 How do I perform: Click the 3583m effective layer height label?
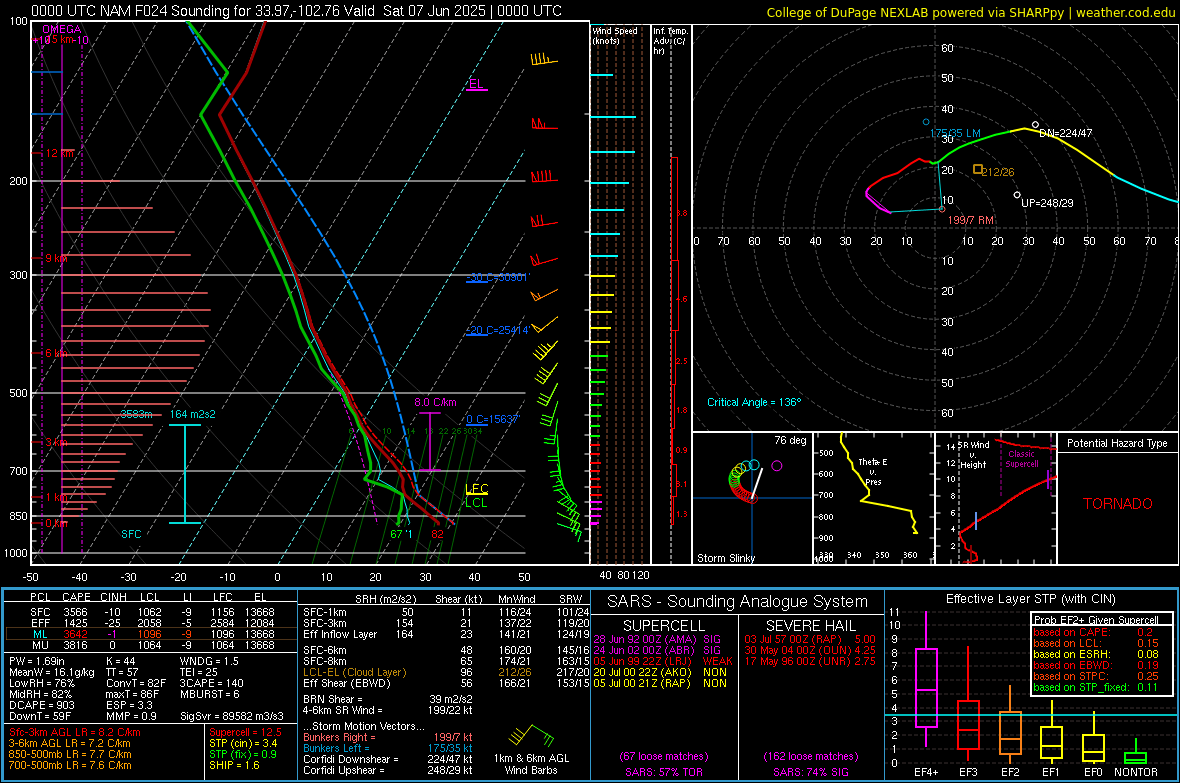click(x=137, y=414)
